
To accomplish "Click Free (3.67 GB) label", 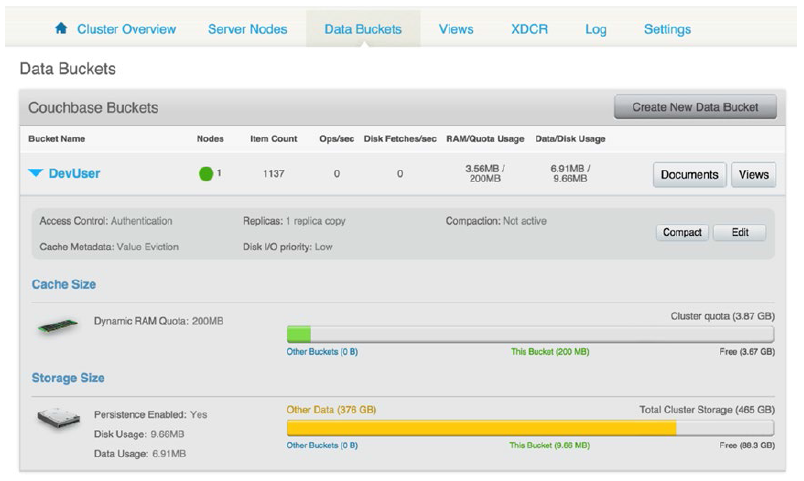I will pos(747,352).
